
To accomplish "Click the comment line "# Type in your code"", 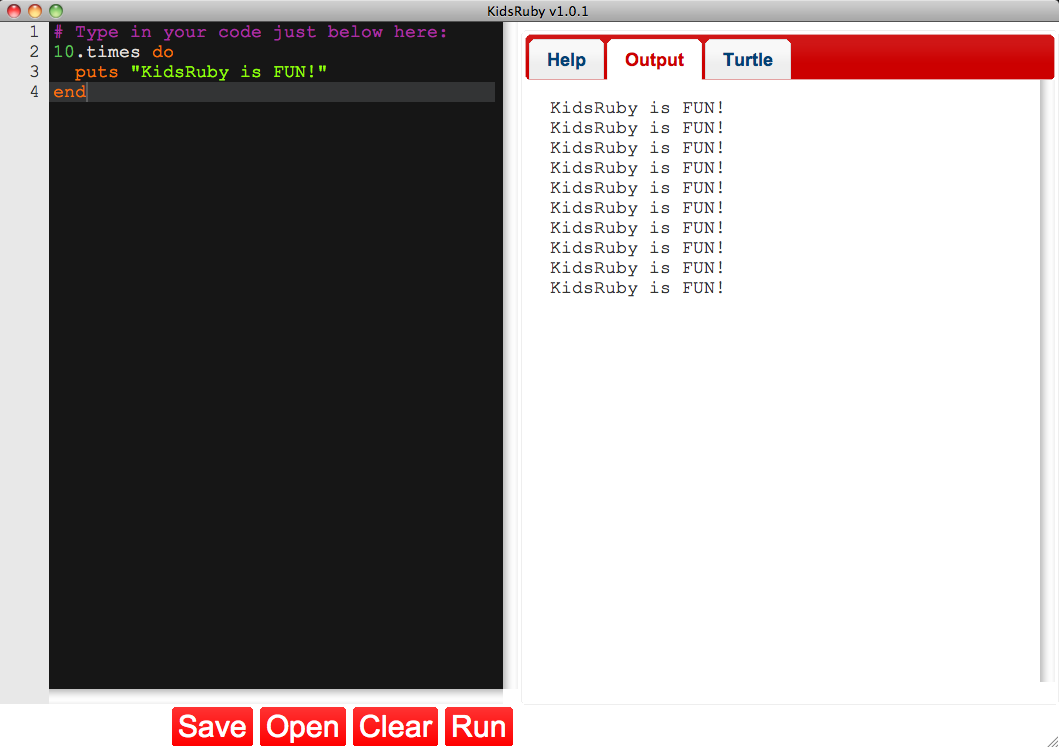I will [250, 32].
